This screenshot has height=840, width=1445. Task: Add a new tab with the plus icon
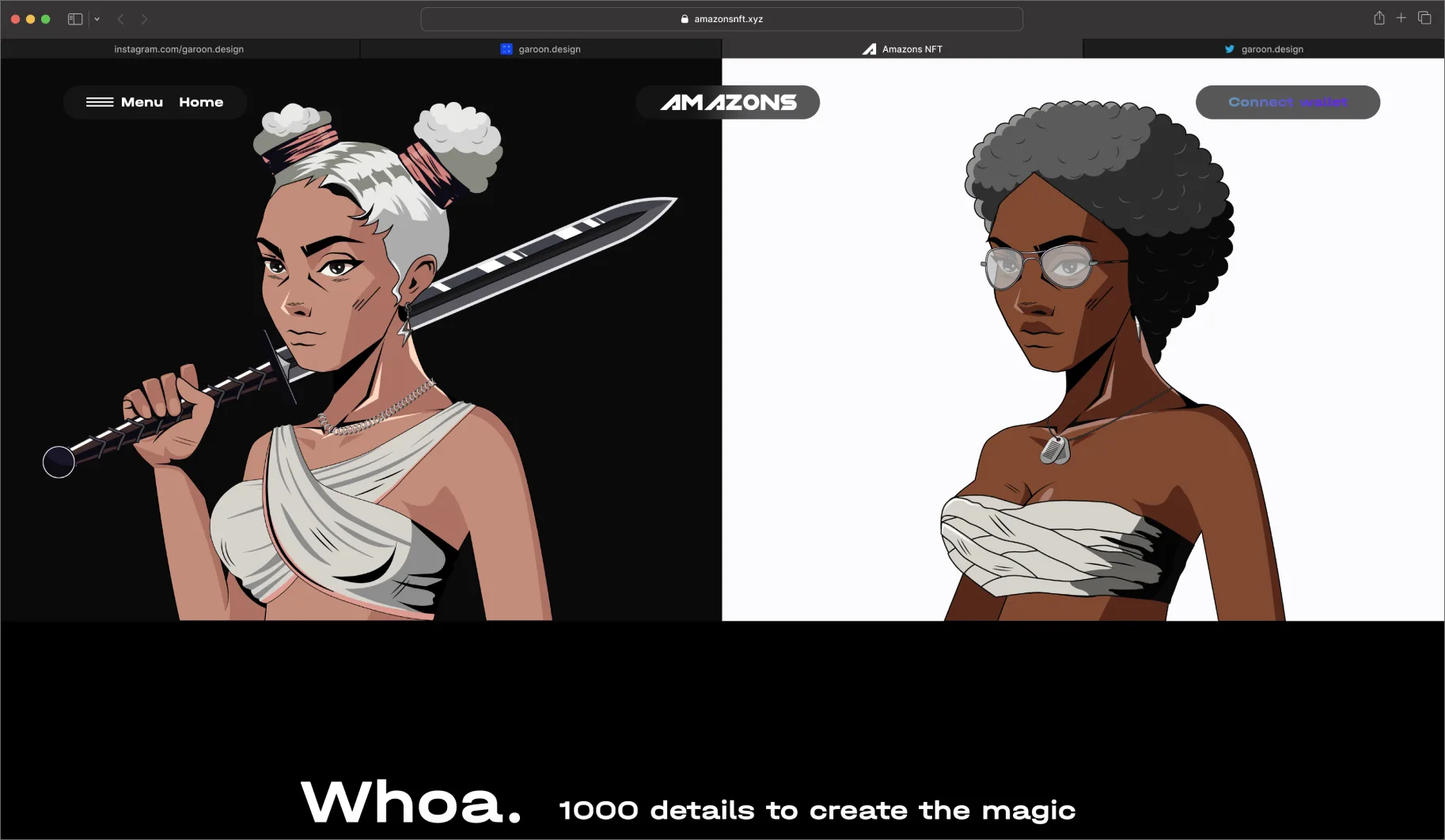pyautogui.click(x=1401, y=17)
